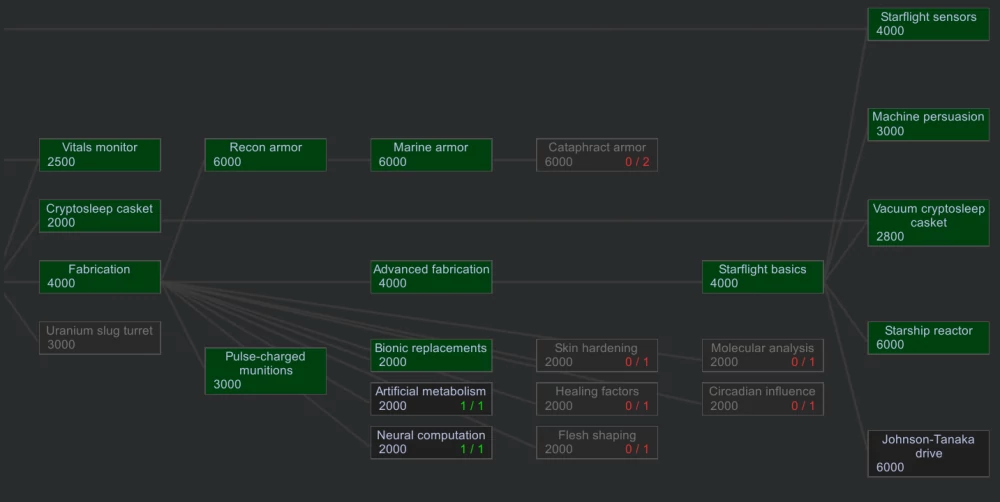Click the Molecular analysis project
Screen dimensions: 1000x502
tap(762, 355)
